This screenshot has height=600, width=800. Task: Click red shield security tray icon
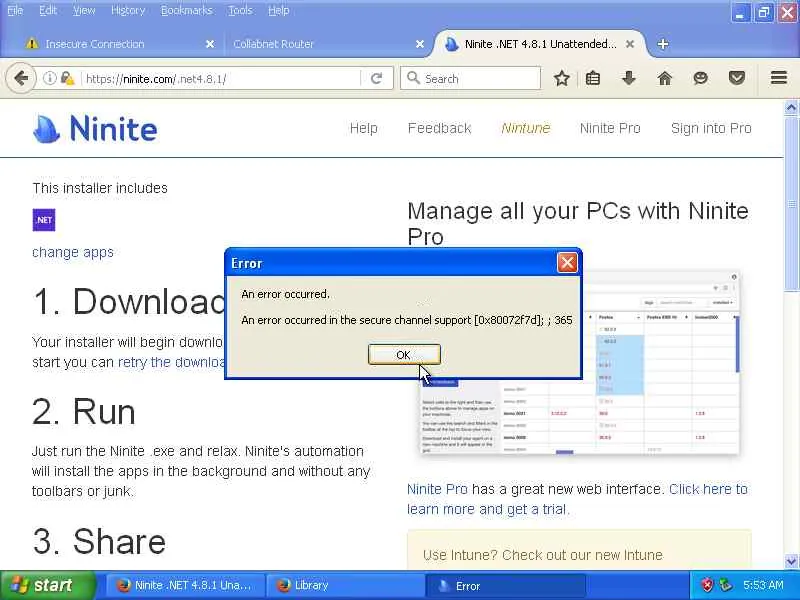(x=707, y=585)
